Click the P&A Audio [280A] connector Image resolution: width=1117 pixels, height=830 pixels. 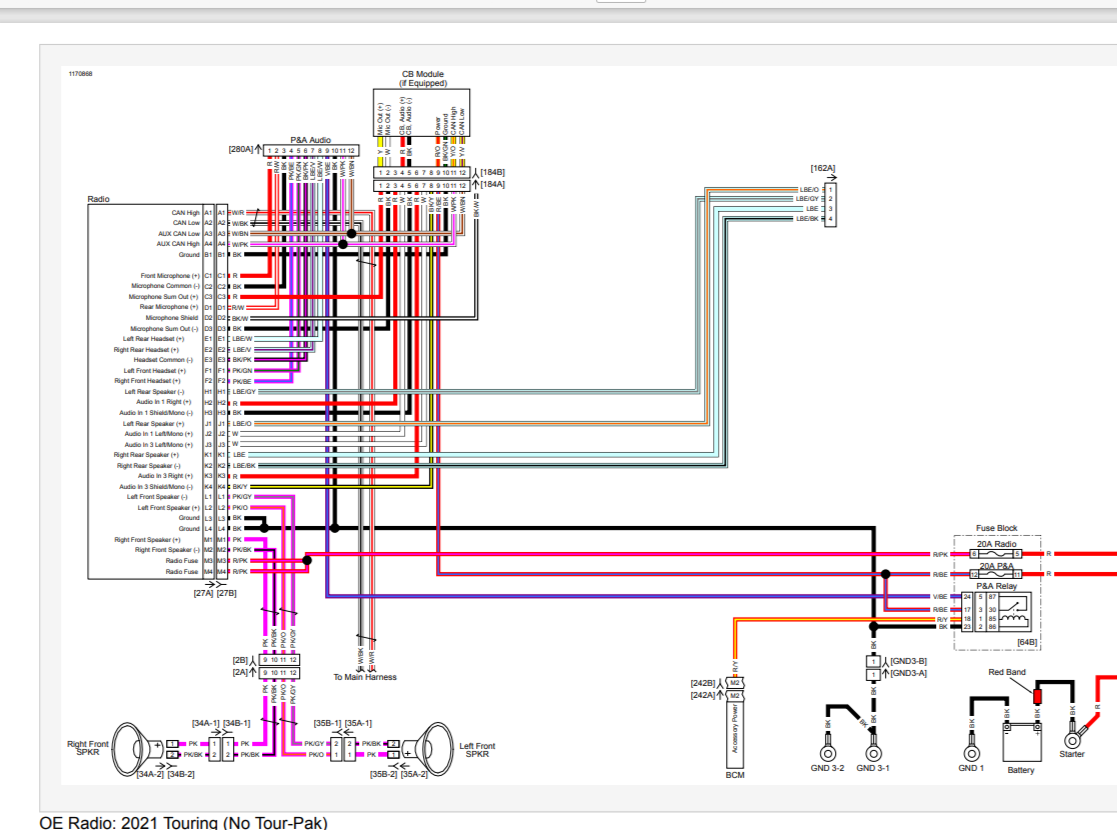pos(310,151)
